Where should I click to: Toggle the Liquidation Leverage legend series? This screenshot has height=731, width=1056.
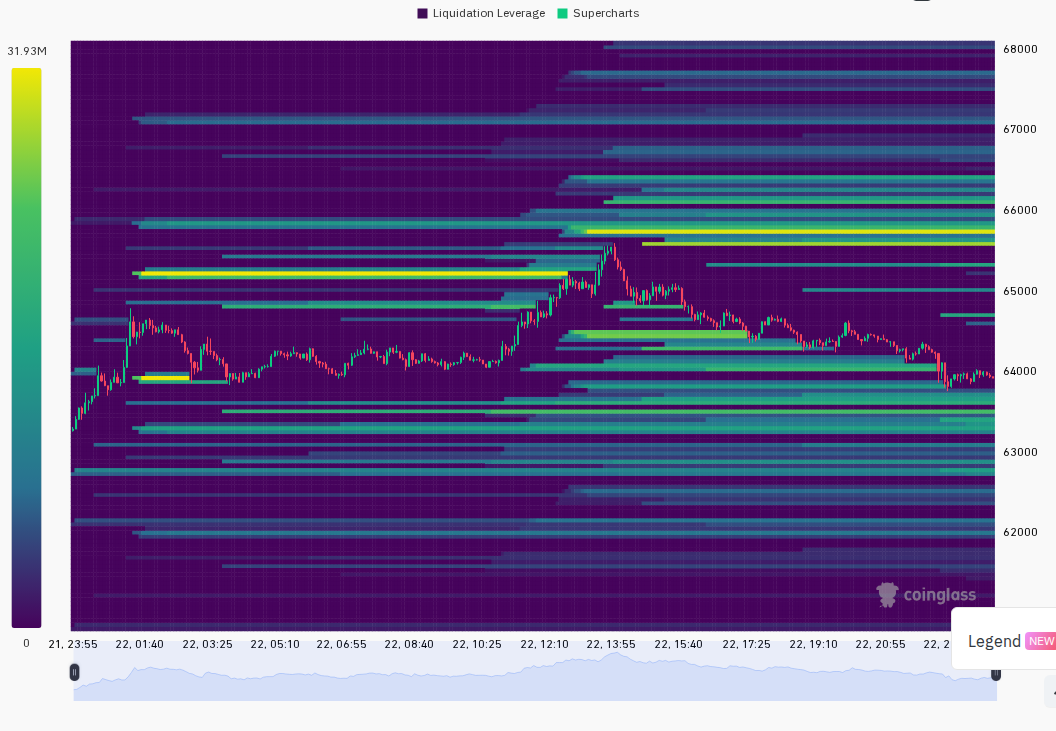(481, 13)
